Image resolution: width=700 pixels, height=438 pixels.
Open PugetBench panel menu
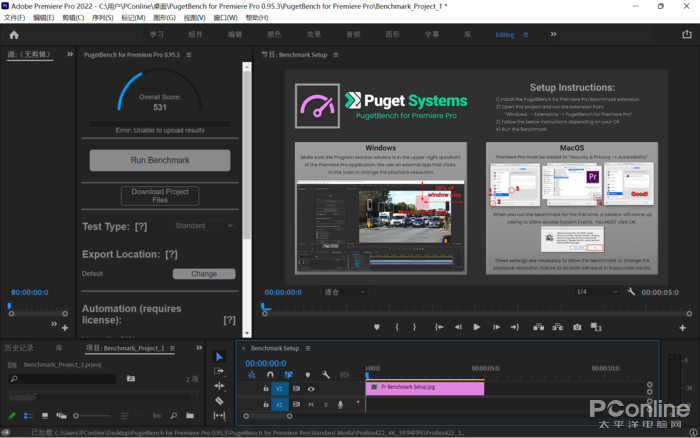[x=189, y=54]
